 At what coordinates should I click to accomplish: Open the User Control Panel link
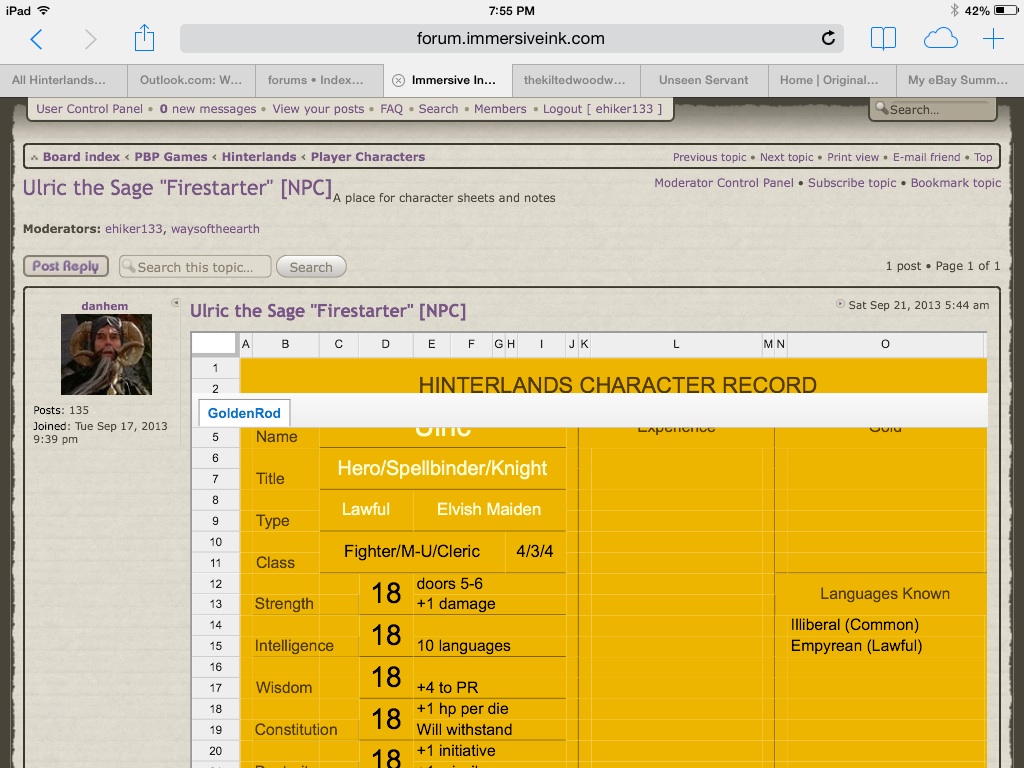pyautogui.click(x=90, y=109)
